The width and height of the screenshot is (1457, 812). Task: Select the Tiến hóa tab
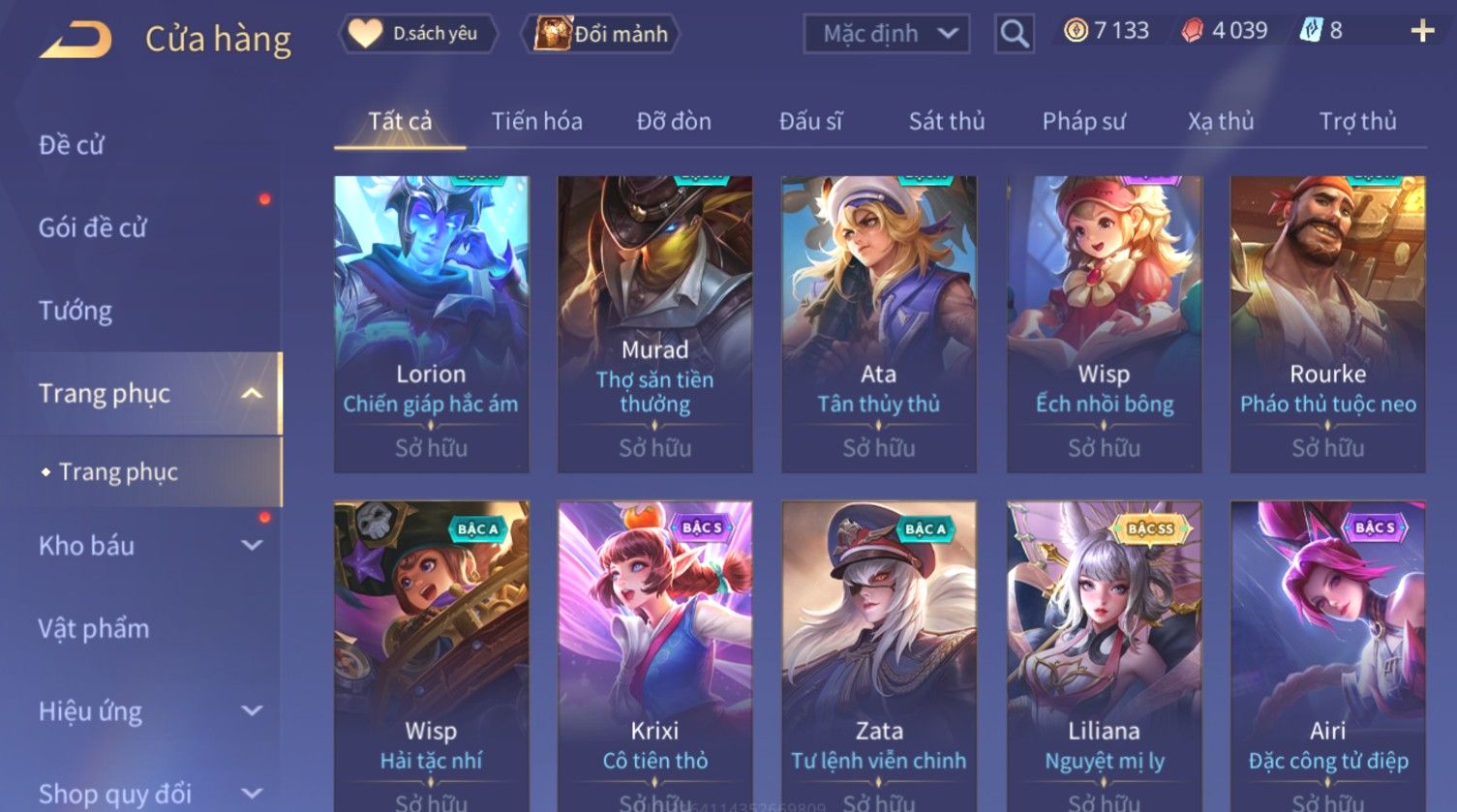(x=536, y=121)
